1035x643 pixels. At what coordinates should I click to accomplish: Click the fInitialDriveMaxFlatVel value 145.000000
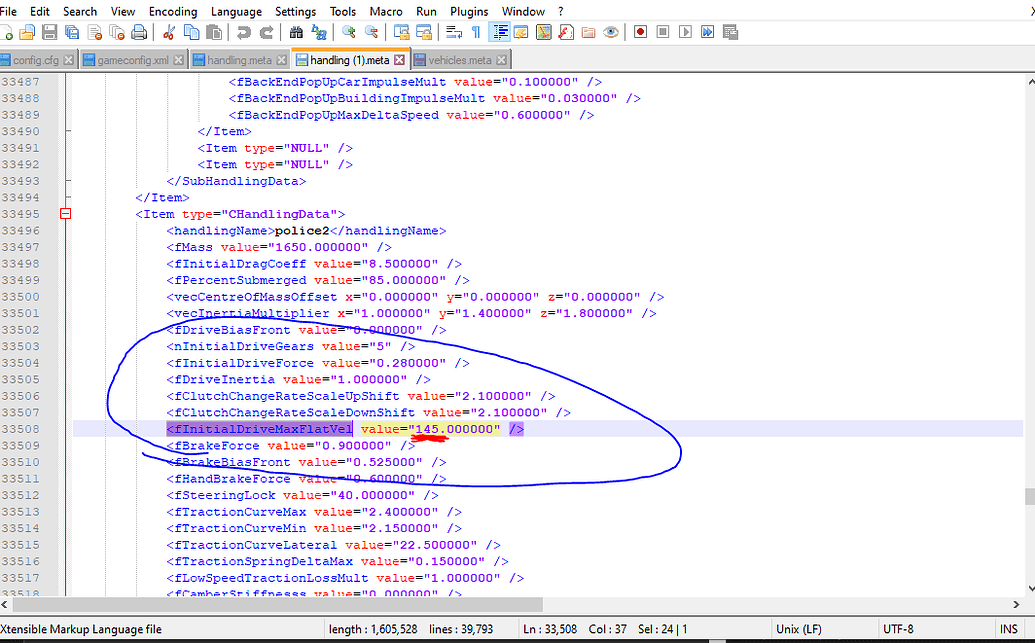pyautogui.click(x=454, y=429)
